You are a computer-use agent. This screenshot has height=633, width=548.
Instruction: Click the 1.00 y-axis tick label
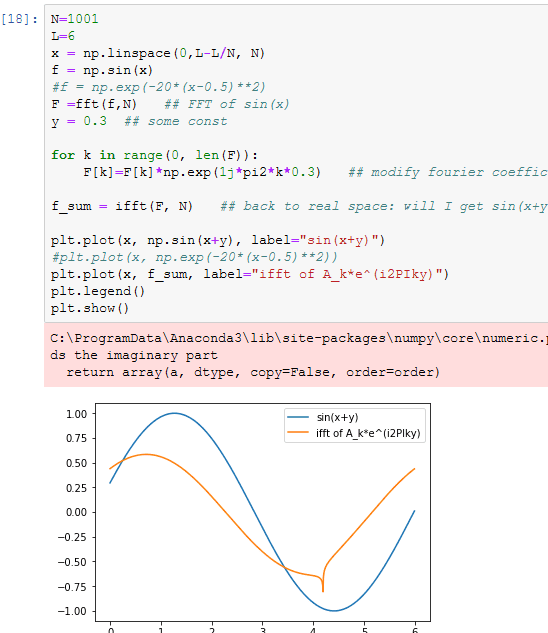click(x=76, y=414)
